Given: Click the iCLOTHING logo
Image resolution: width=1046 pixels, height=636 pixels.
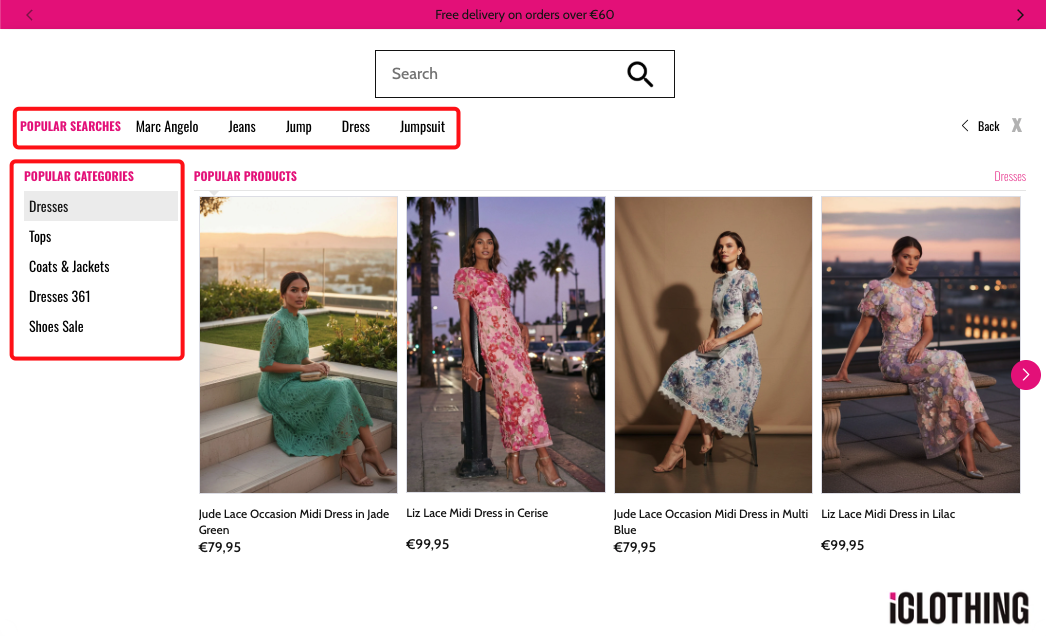Looking at the screenshot, I should pyautogui.click(x=958, y=608).
